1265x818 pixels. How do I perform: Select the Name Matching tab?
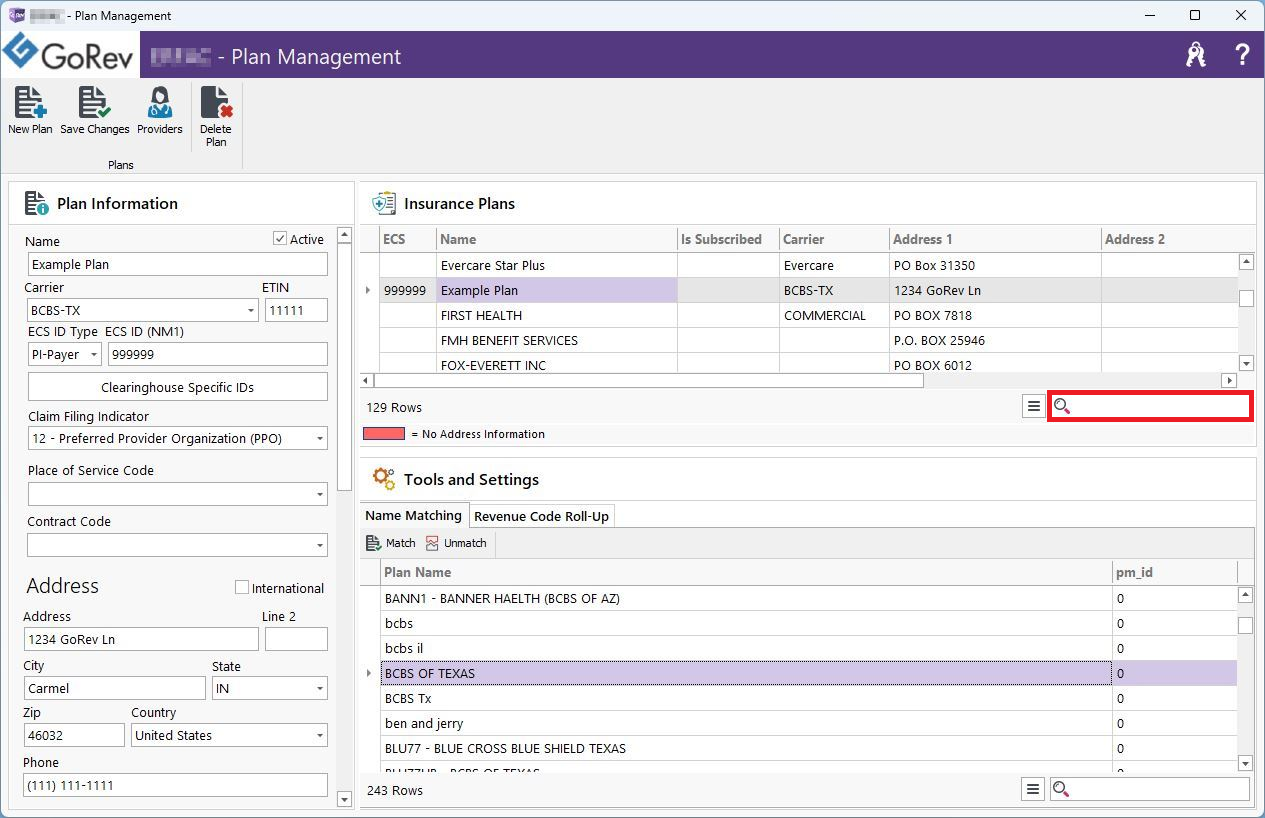tap(414, 516)
